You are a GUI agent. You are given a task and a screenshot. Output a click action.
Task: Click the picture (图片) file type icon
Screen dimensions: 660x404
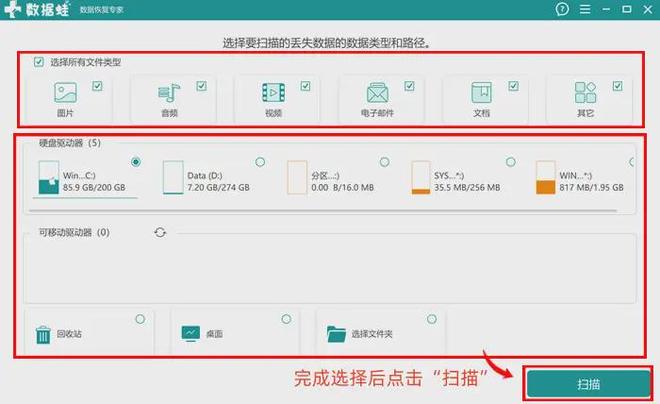click(x=65, y=94)
